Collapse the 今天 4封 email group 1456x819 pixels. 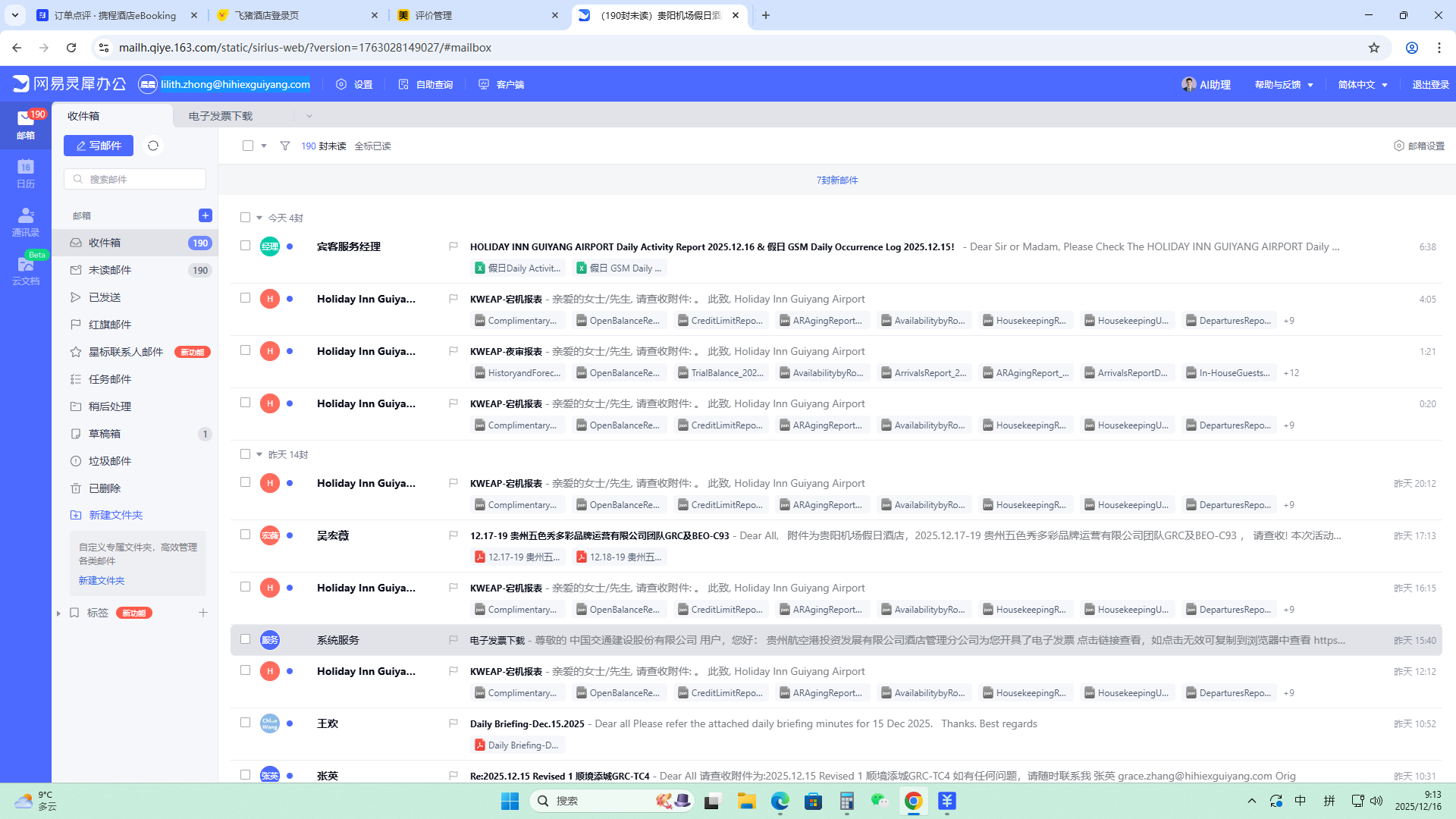[x=259, y=218]
